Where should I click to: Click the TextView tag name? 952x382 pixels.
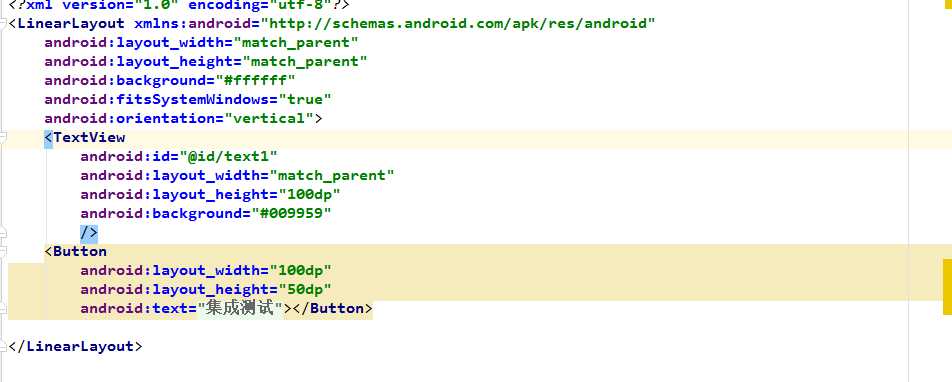click(89, 138)
